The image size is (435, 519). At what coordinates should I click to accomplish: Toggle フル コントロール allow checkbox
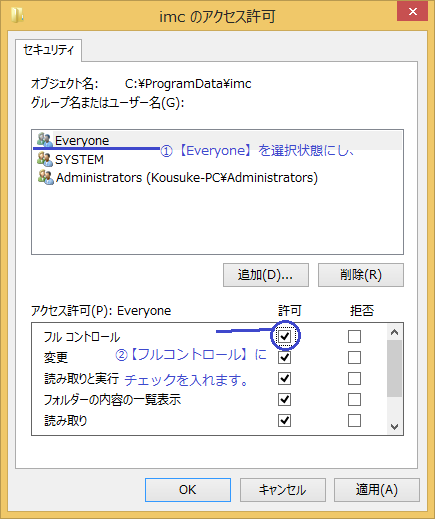pyautogui.click(x=284, y=336)
